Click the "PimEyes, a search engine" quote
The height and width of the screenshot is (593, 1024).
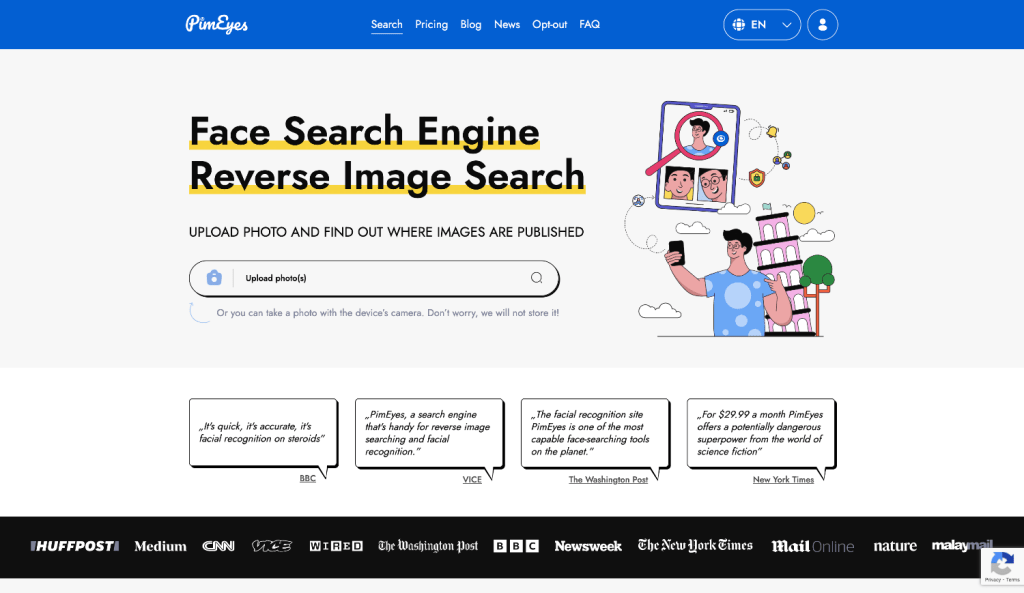click(x=429, y=433)
